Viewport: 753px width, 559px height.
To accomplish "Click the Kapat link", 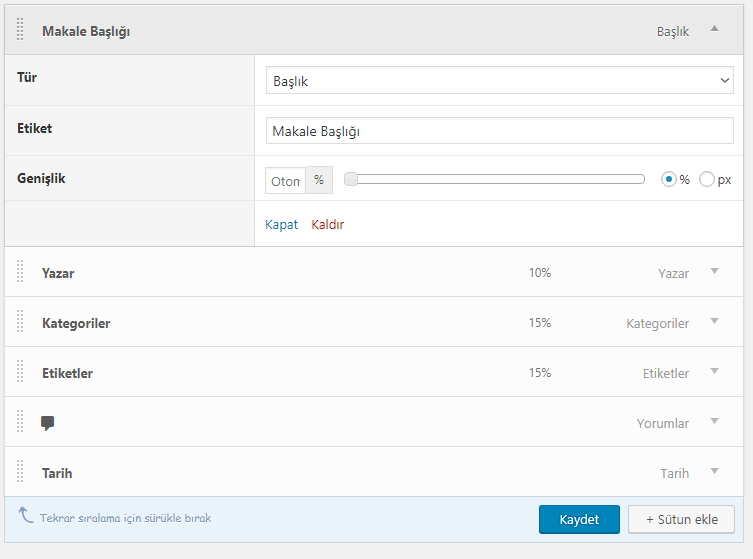I will pos(281,224).
